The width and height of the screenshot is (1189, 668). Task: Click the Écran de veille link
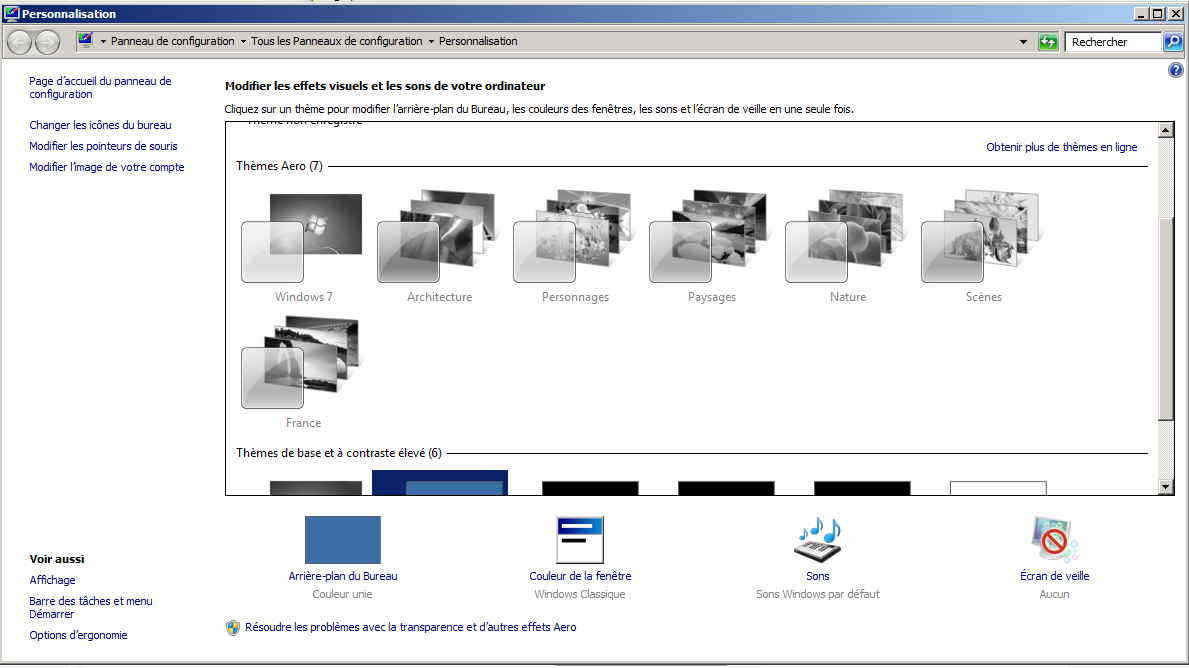pos(1055,576)
